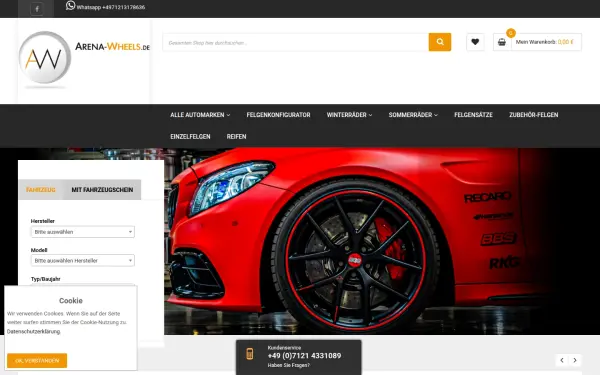Select the Fahrzeug tab
The image size is (600, 375).
tap(41, 190)
